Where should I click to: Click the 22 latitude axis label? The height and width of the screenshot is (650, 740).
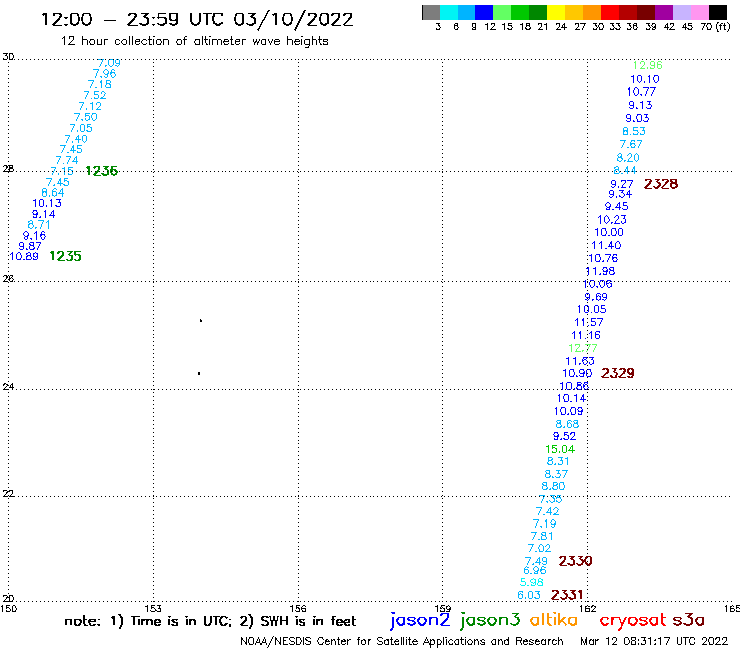8,494
